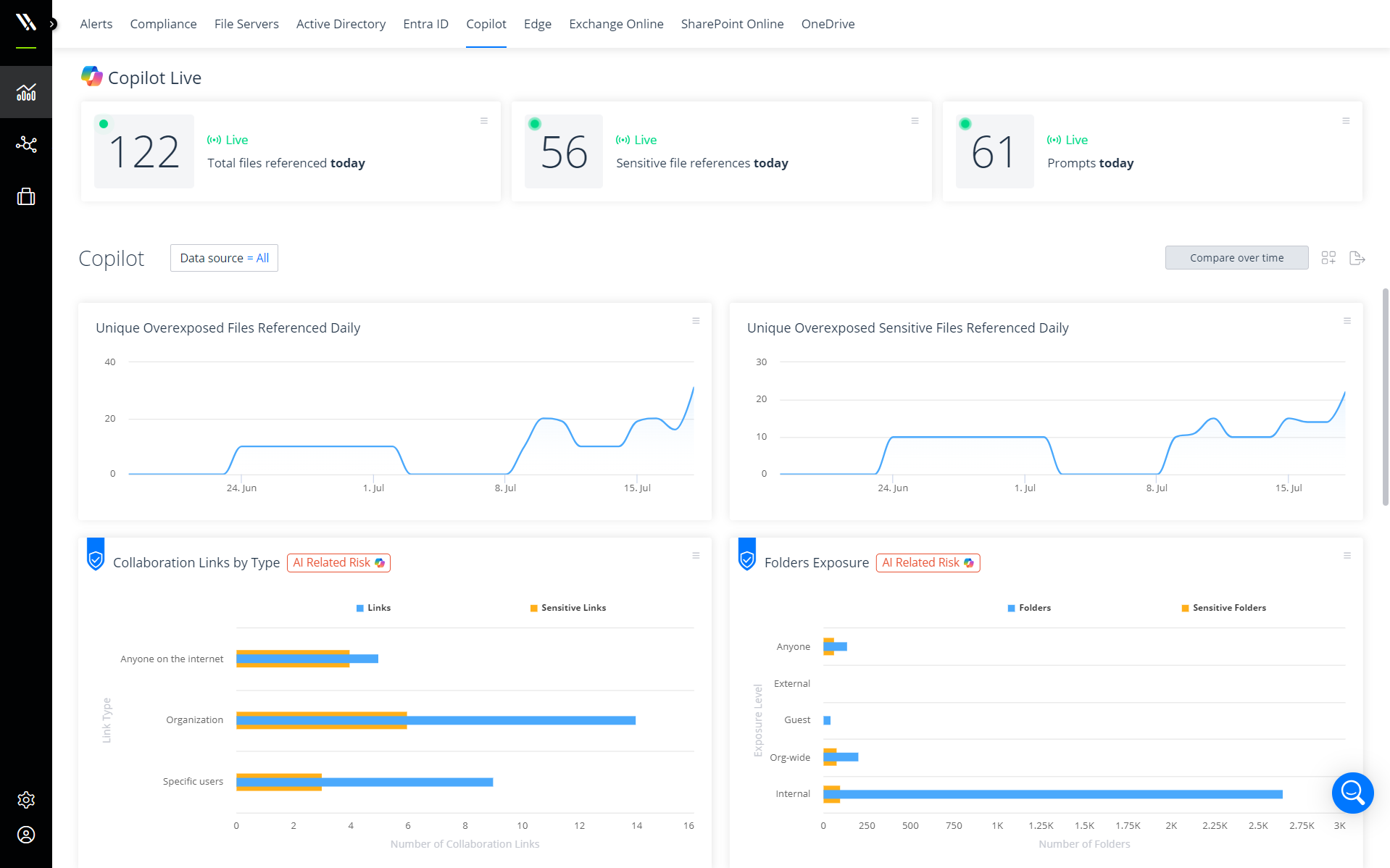Click AI Related Risk tag on Folders Exposure
Image resolution: width=1390 pixels, height=868 pixels.
(928, 563)
